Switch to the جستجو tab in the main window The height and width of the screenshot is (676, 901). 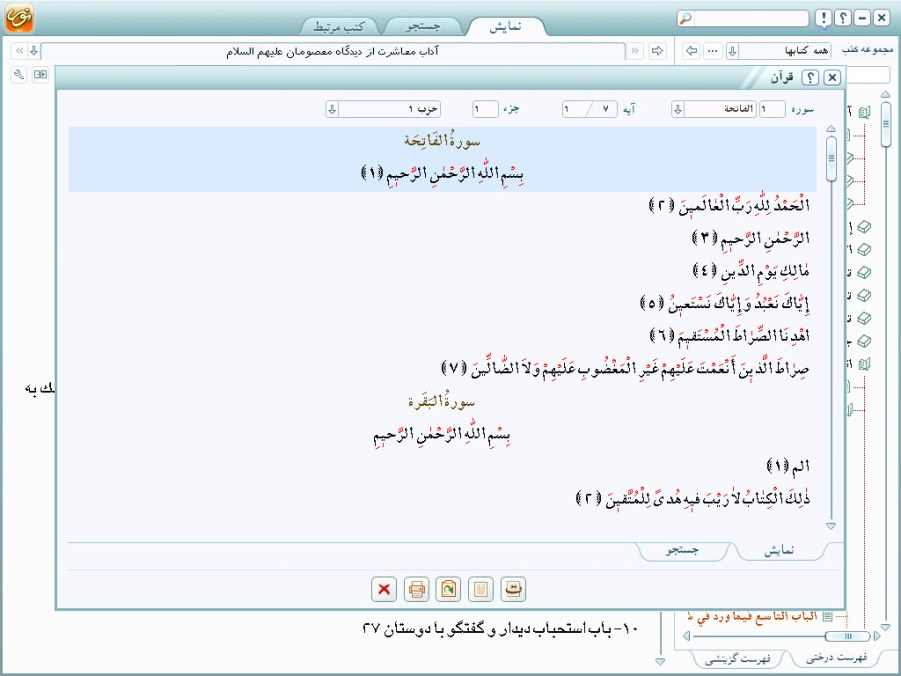point(422,26)
